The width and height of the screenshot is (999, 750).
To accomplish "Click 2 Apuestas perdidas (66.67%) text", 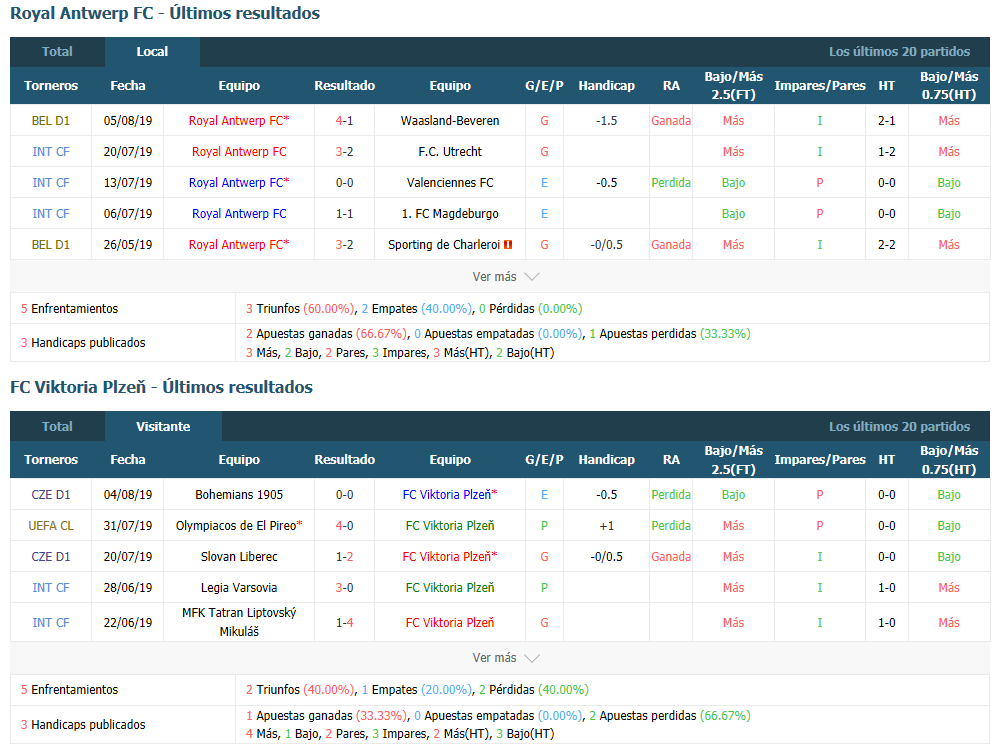I will [670, 716].
